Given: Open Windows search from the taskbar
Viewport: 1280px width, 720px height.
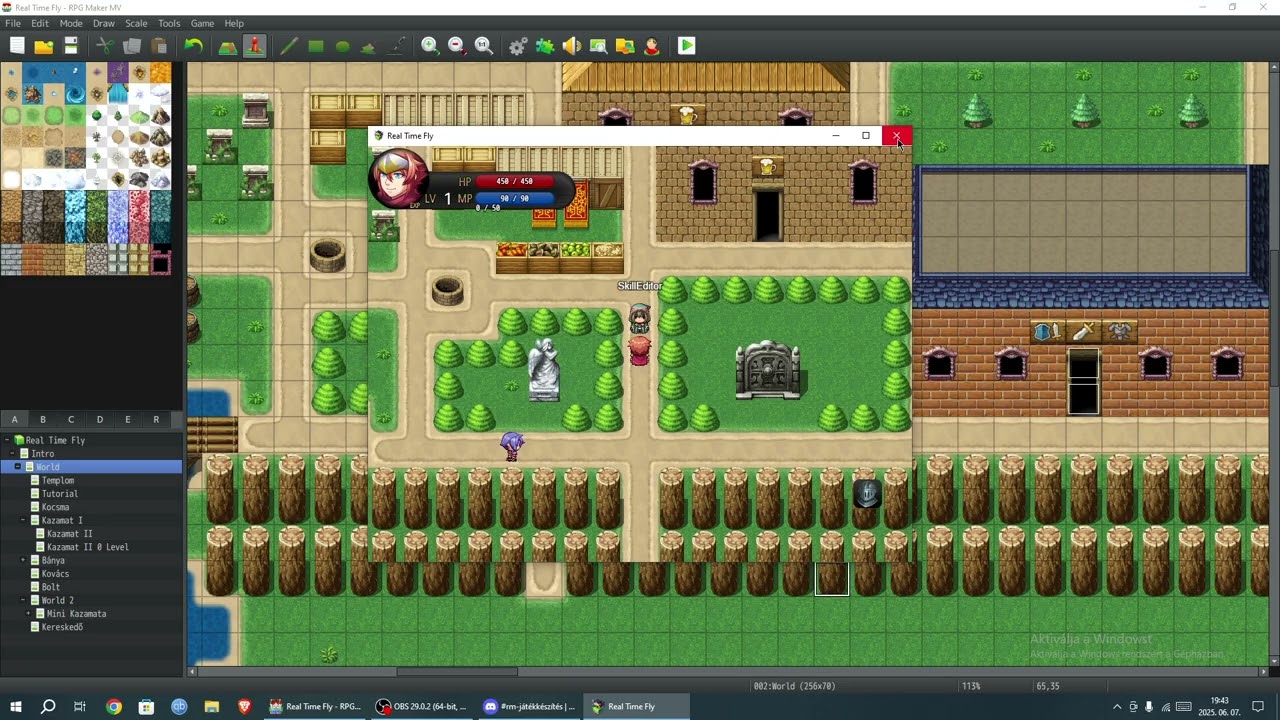Looking at the screenshot, I should coord(48,707).
